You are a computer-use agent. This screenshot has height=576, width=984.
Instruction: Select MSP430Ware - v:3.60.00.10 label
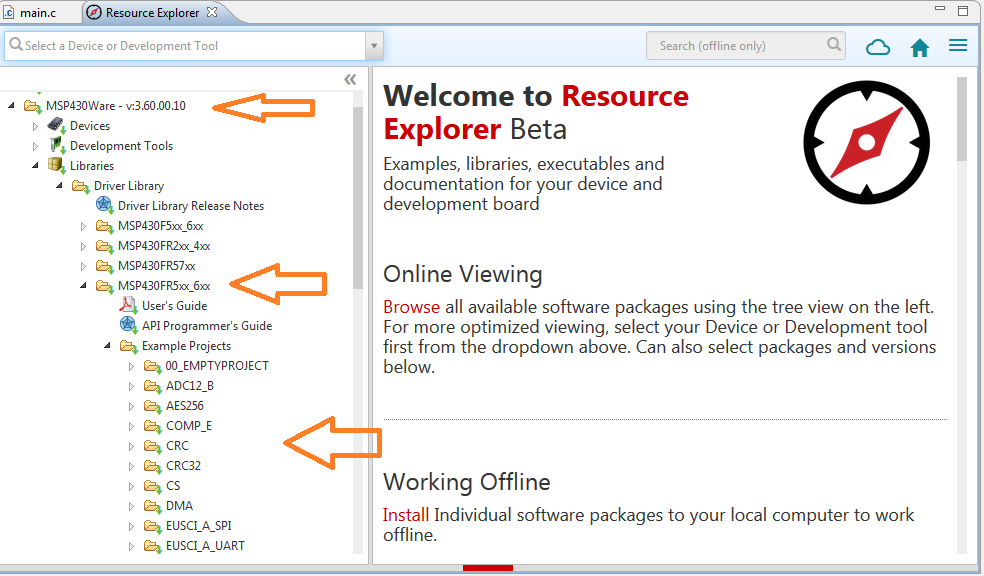[x=115, y=106]
